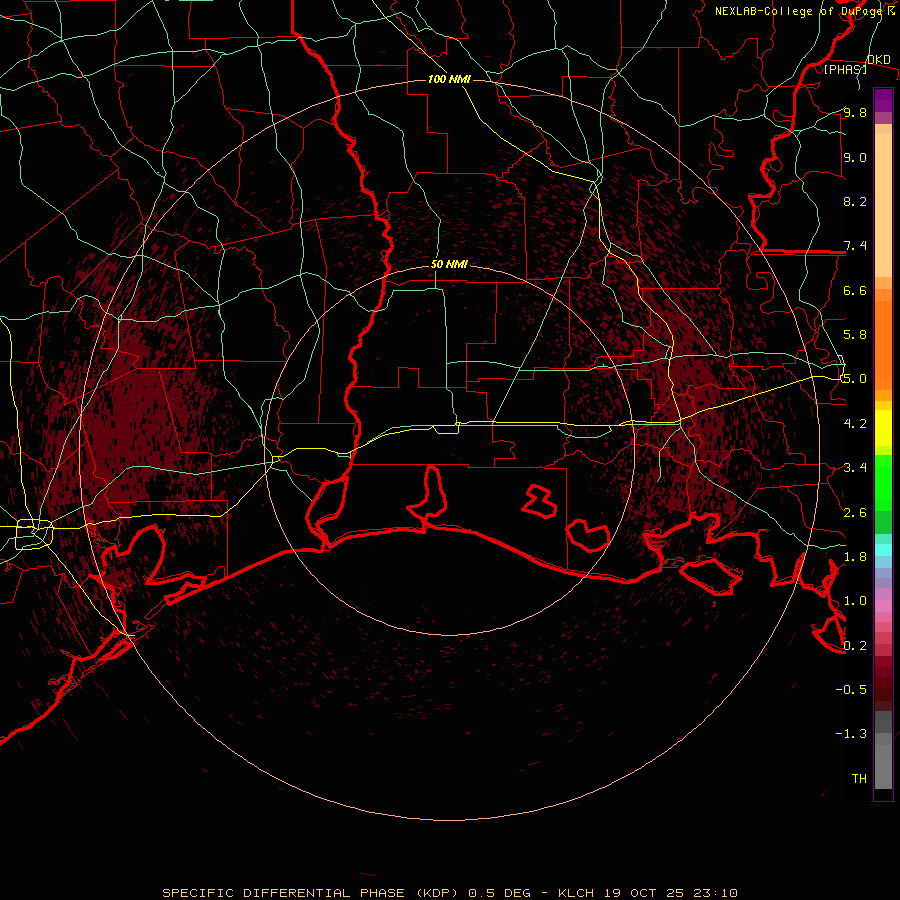Click the 9.8 scale value
This screenshot has width=900, height=900.
tap(855, 112)
